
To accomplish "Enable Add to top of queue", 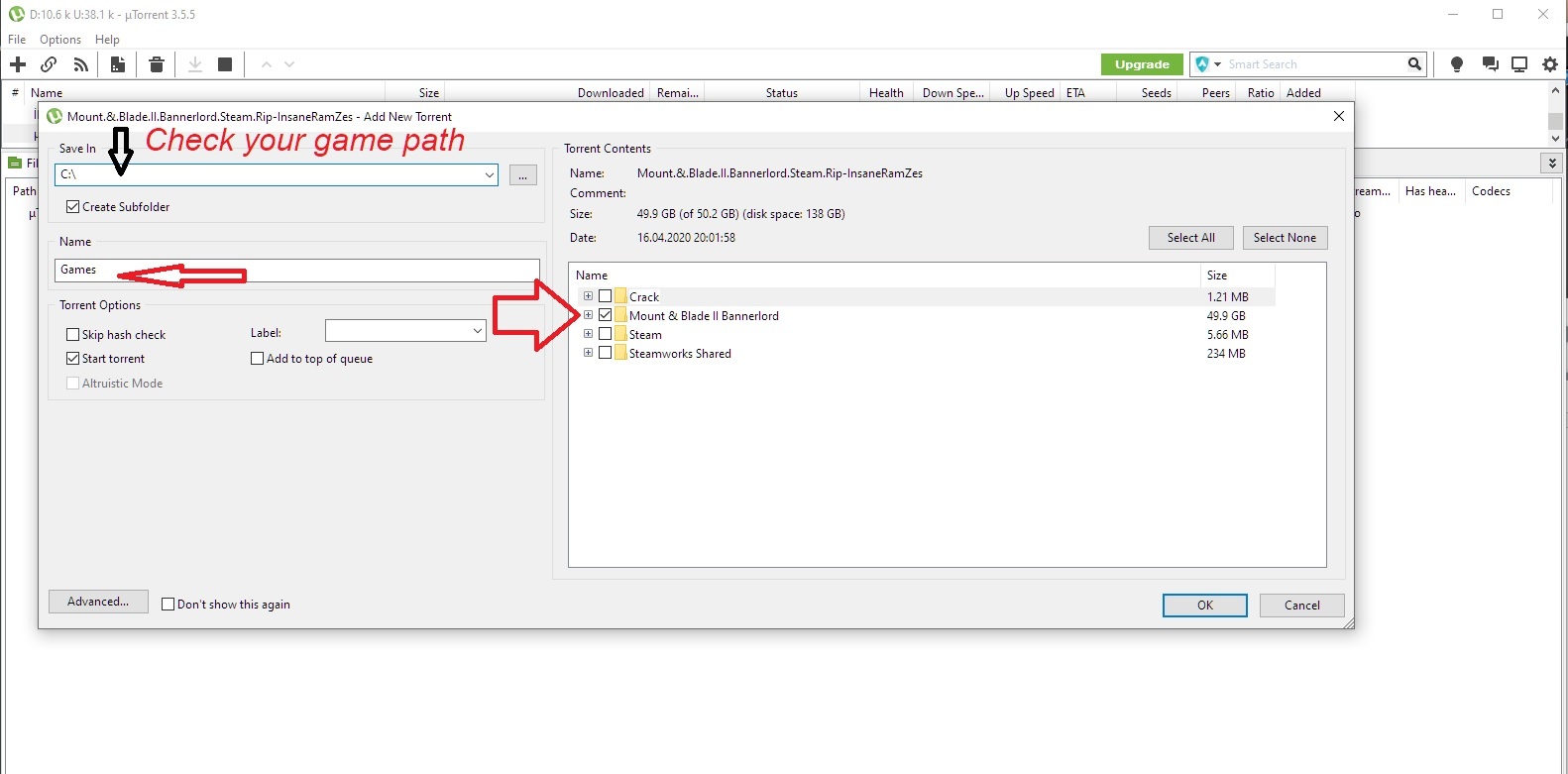I will 258,359.
